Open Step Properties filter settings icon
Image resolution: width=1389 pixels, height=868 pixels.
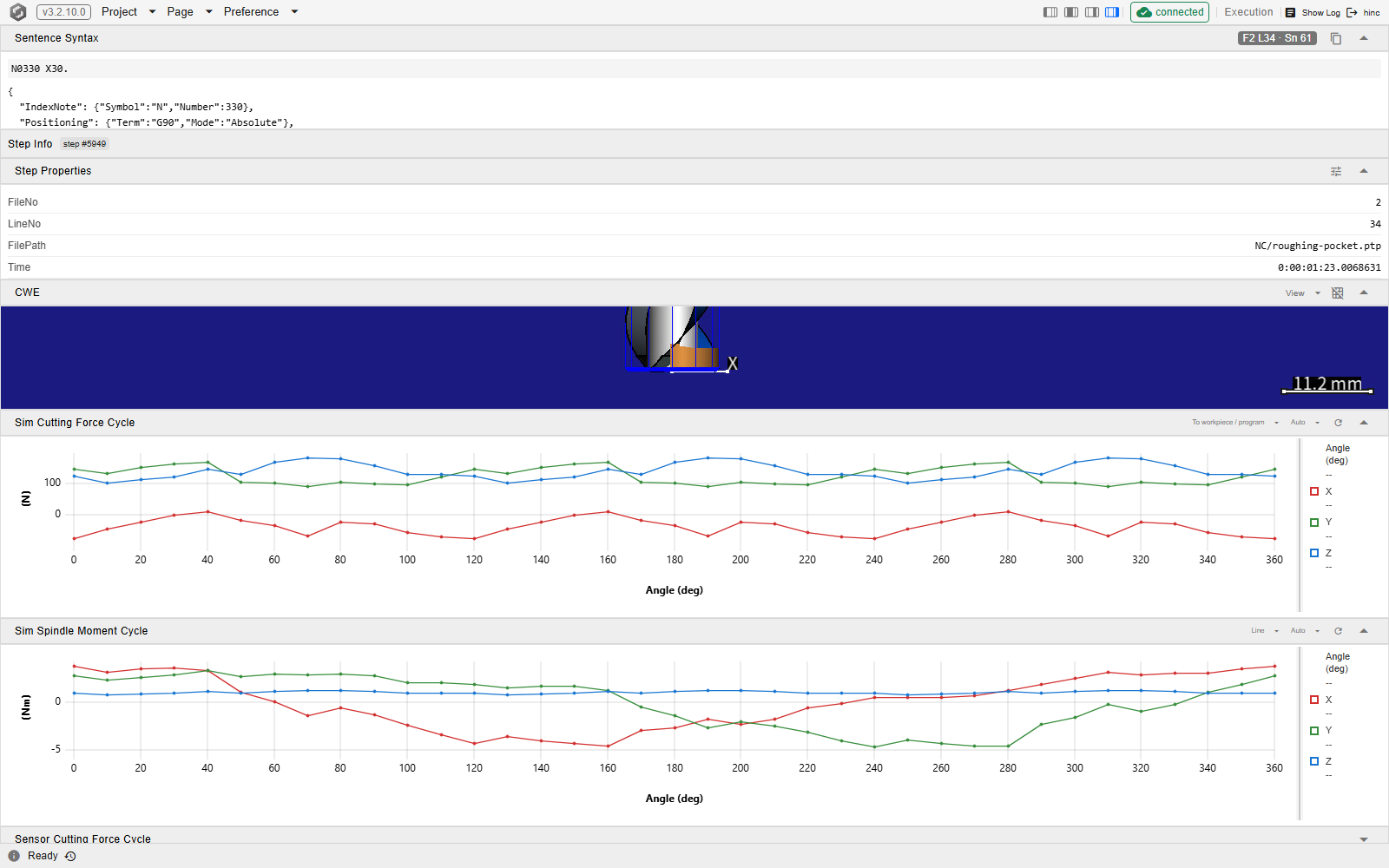(1336, 171)
